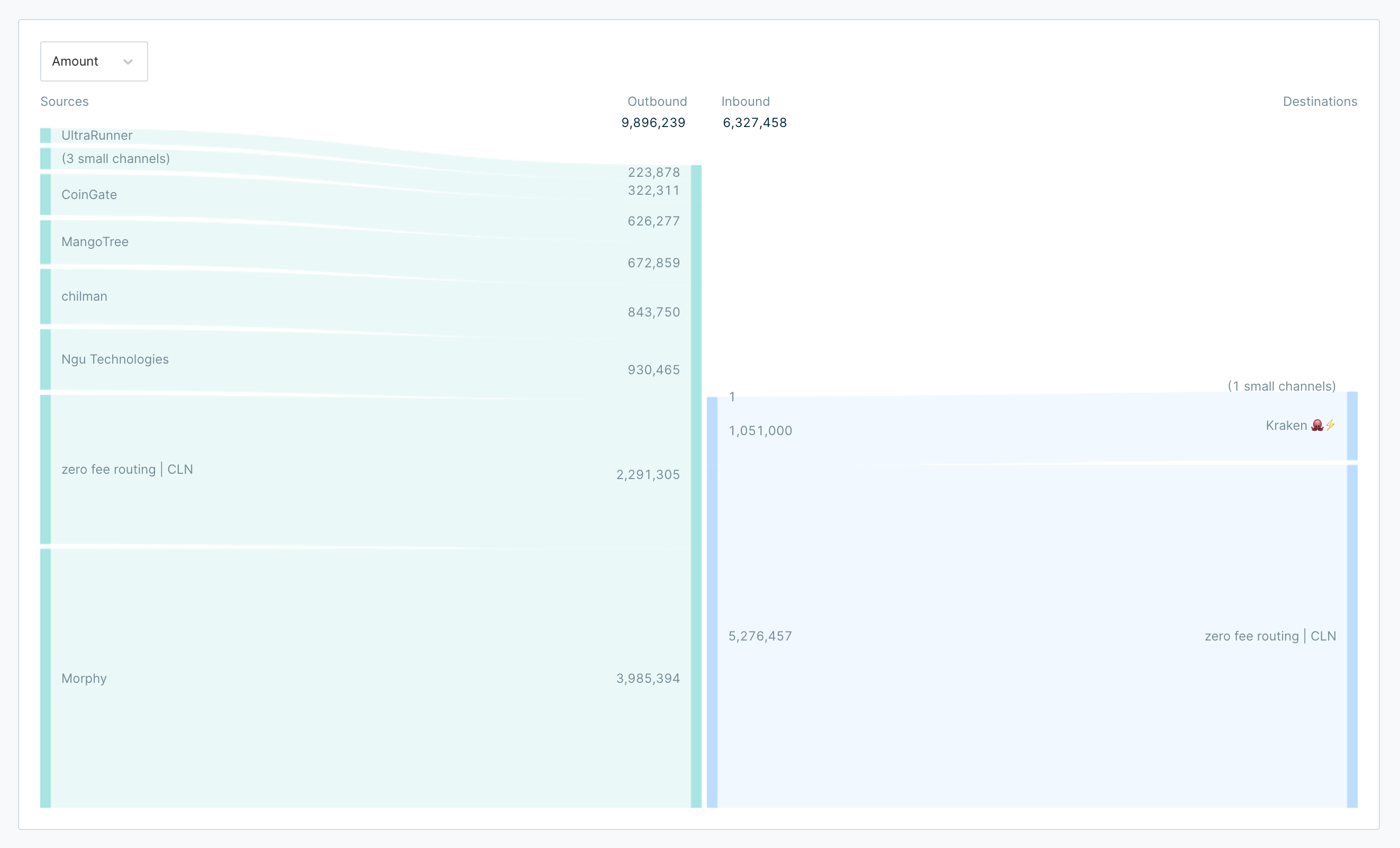Image resolution: width=1400 pixels, height=848 pixels.
Task: Click the Kraken destination label
Action: pos(1286,426)
